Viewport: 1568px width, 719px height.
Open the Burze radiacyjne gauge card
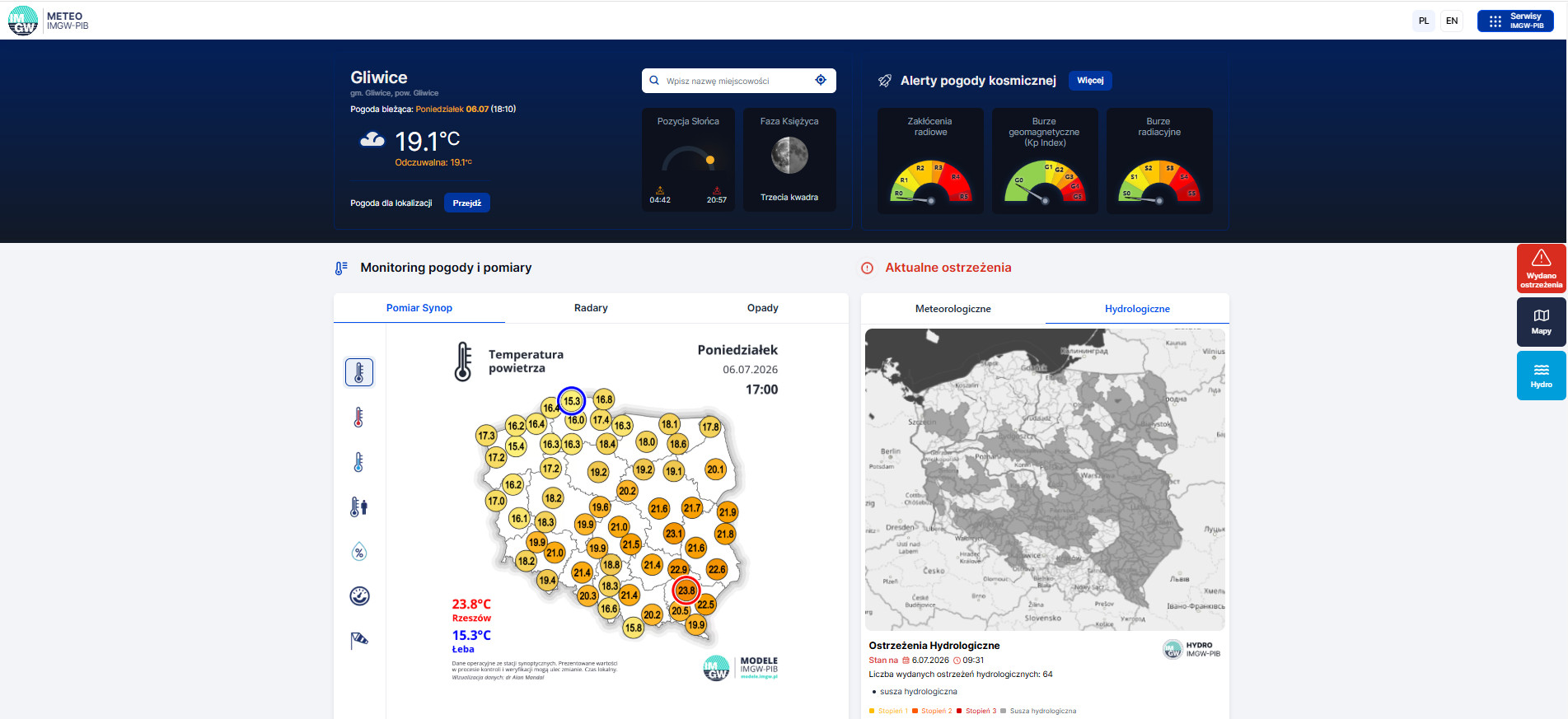tap(1158, 161)
